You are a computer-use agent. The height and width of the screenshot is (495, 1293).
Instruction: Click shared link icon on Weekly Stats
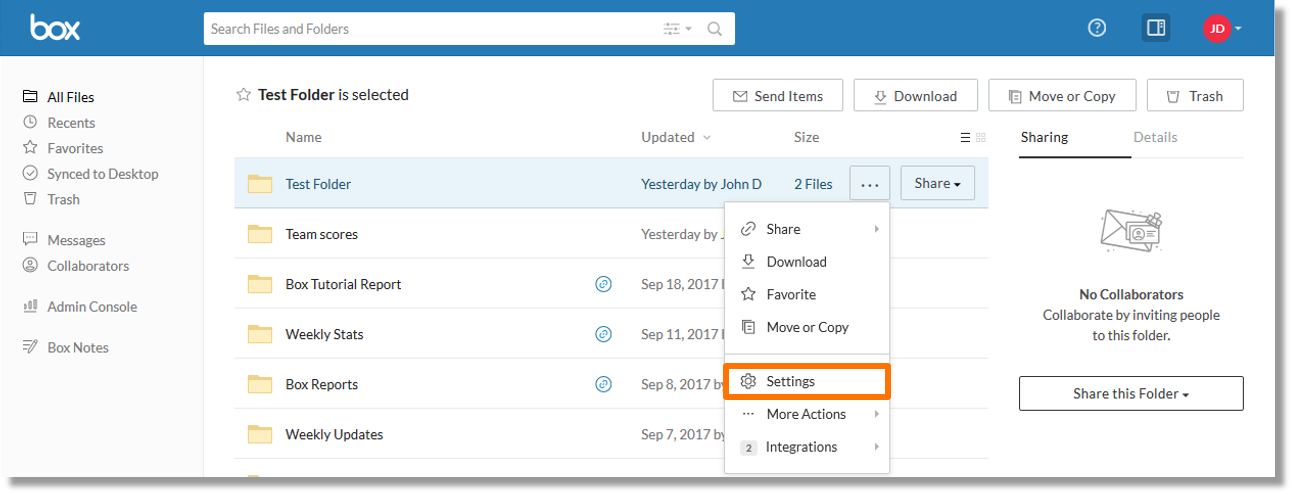pos(603,334)
